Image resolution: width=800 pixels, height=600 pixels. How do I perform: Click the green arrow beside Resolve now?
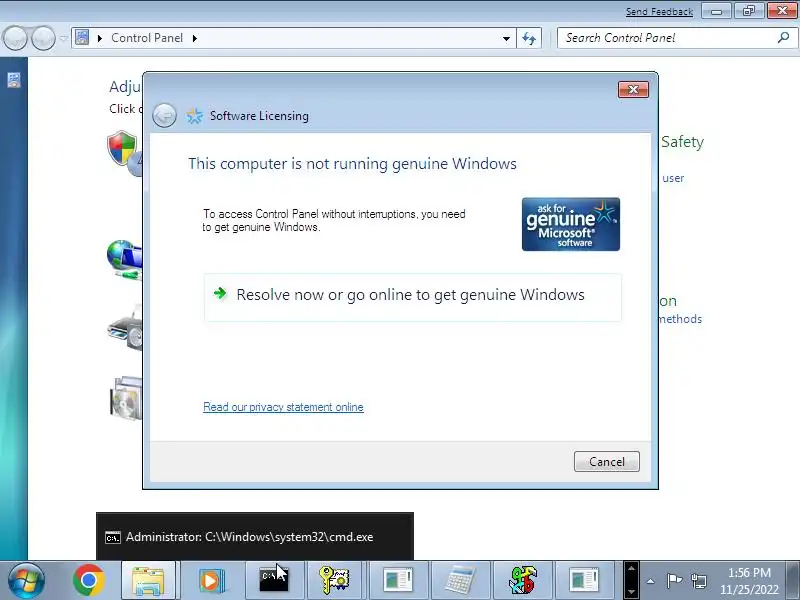point(220,293)
